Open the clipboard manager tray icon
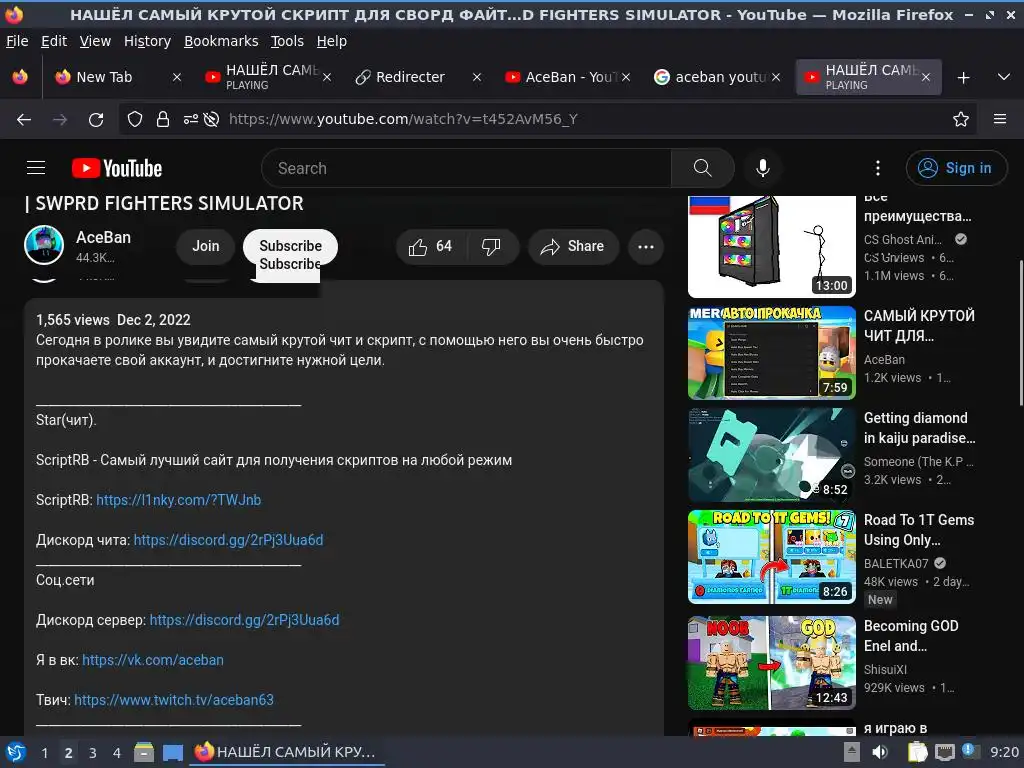This screenshot has width=1024, height=768. 918,752
